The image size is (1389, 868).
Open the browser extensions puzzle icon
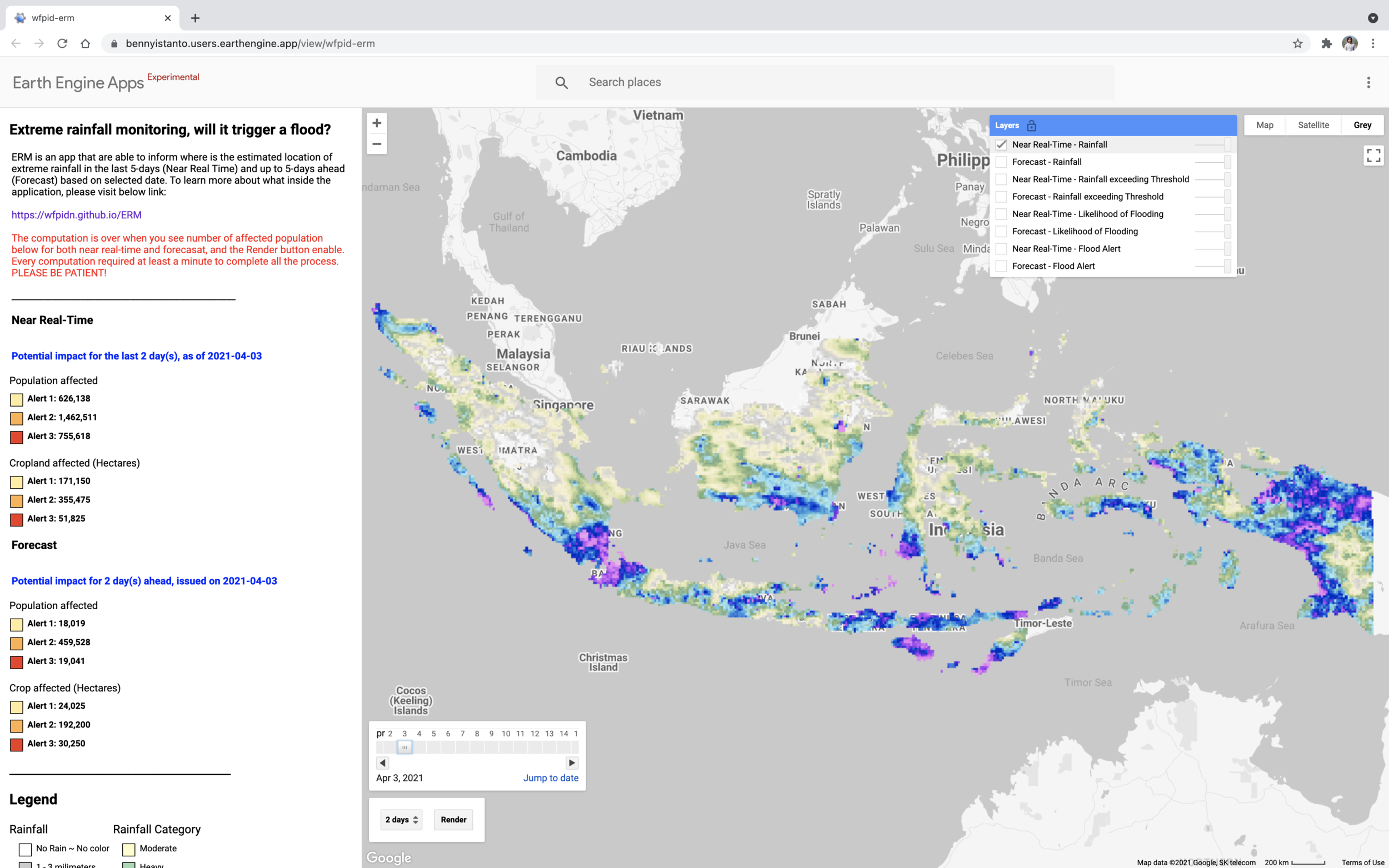(1326, 44)
